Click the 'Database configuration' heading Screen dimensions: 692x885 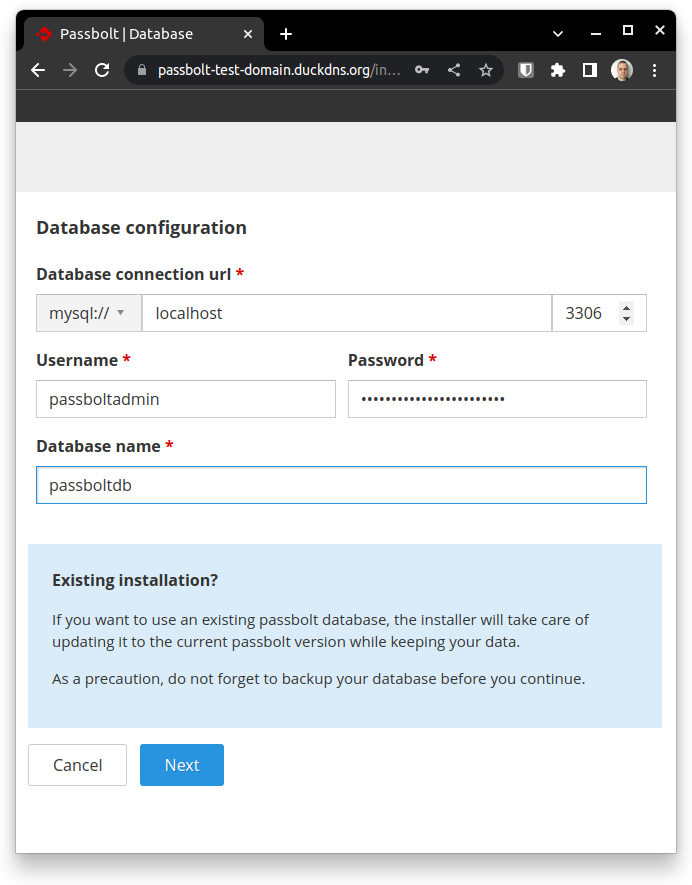[142, 227]
